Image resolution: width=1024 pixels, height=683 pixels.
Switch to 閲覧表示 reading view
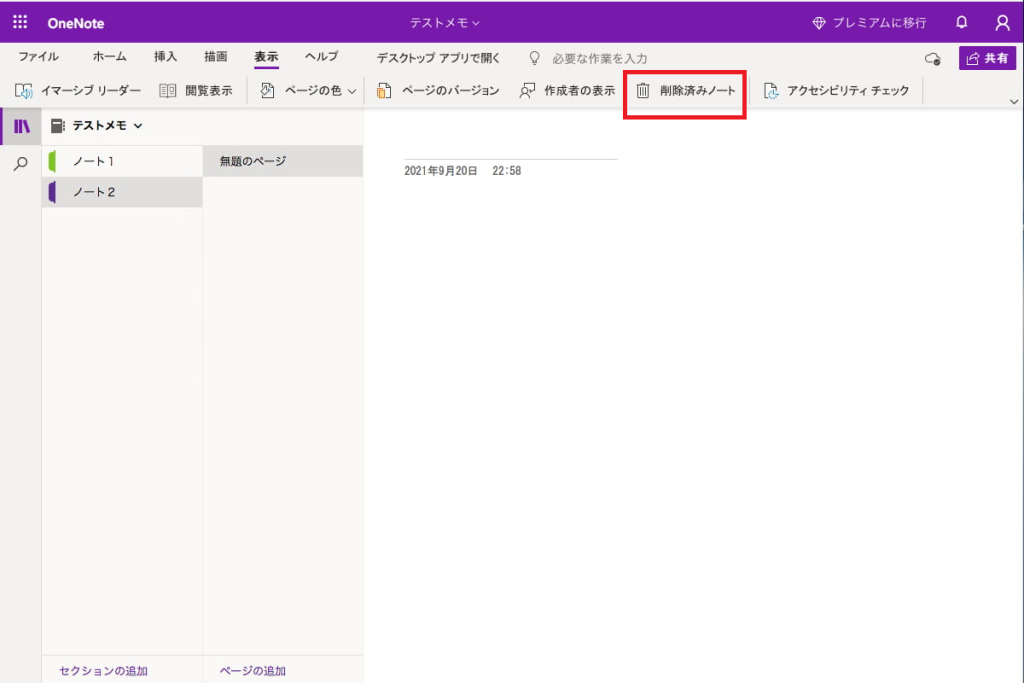coord(196,91)
